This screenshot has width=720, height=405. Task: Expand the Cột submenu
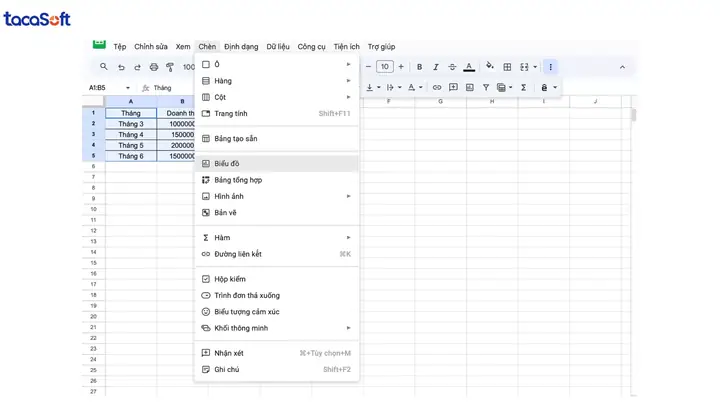(x=276, y=97)
